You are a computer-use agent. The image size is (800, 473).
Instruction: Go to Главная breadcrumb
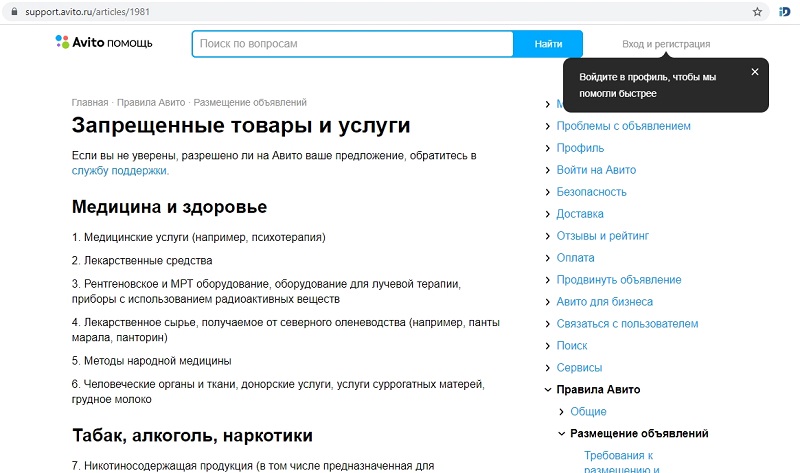[90, 103]
